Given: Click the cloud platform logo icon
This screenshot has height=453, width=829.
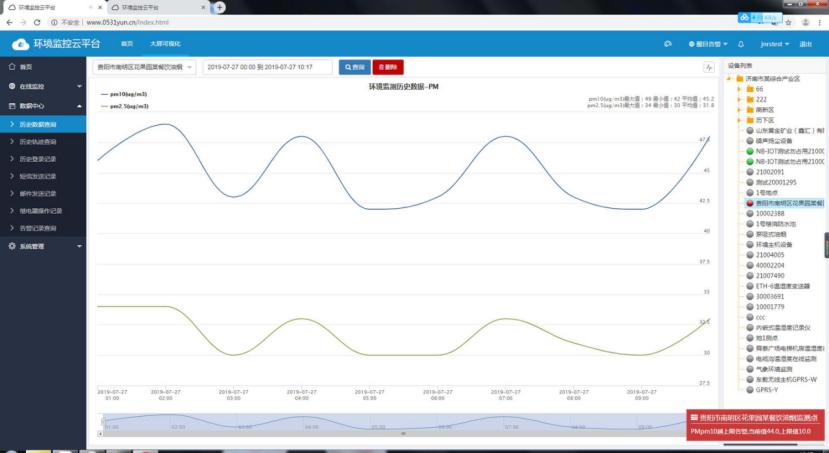Looking at the screenshot, I should click(x=21, y=45).
